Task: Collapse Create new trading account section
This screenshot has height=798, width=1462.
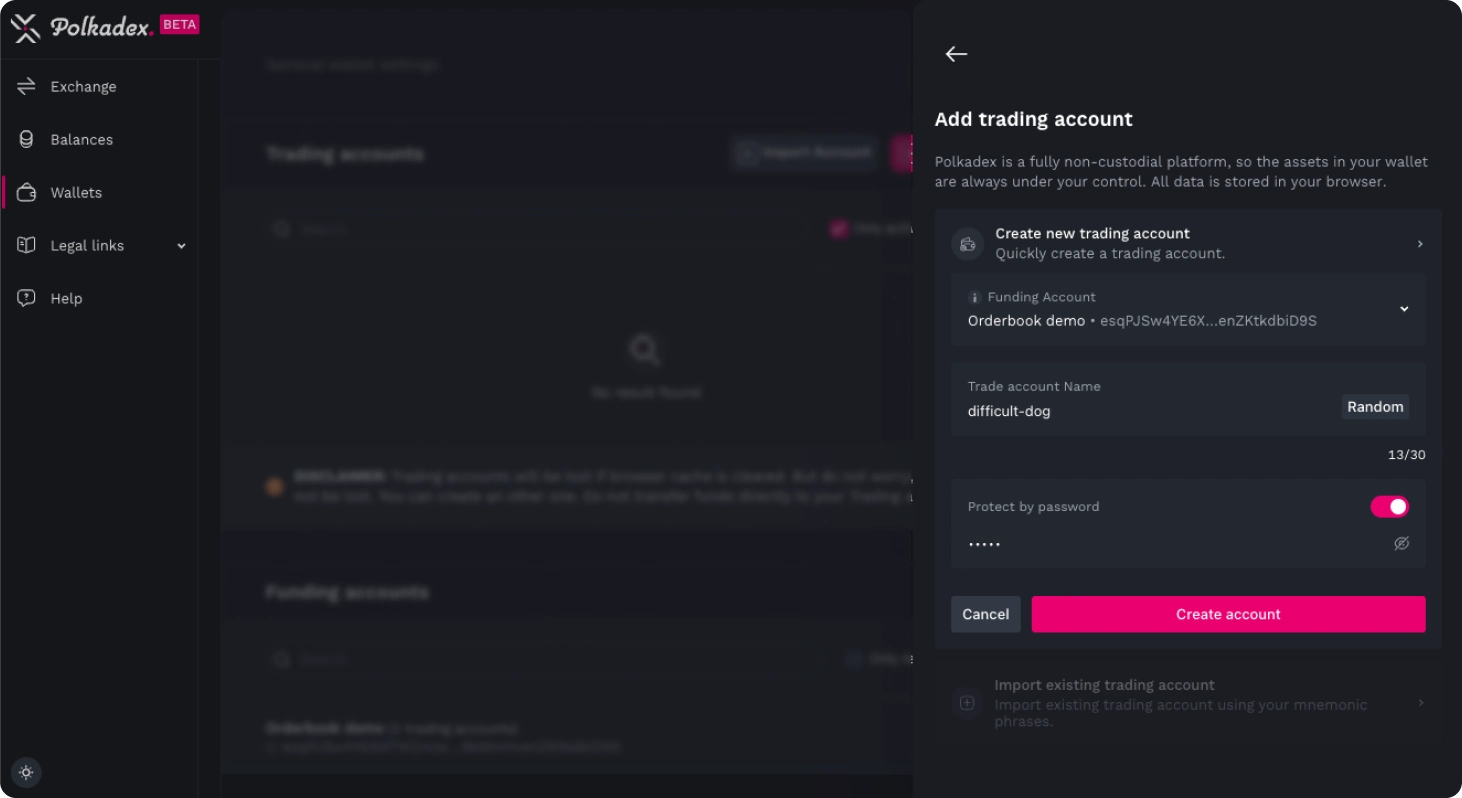Action: click(x=1419, y=244)
